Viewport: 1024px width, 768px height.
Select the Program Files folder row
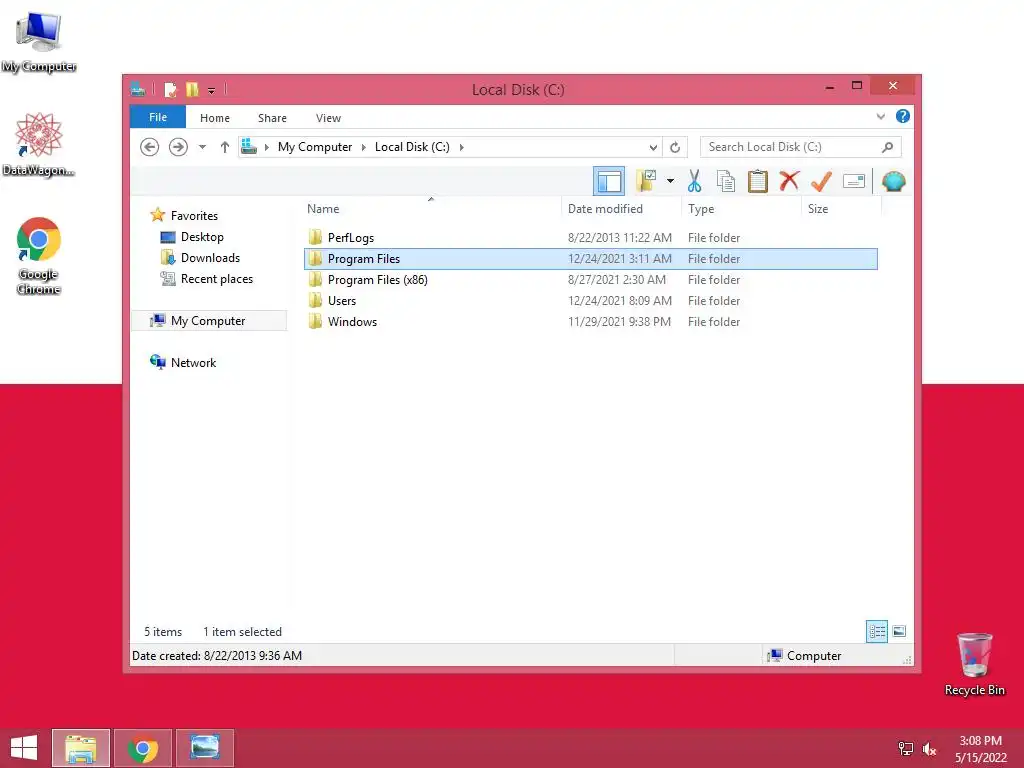[x=590, y=259]
